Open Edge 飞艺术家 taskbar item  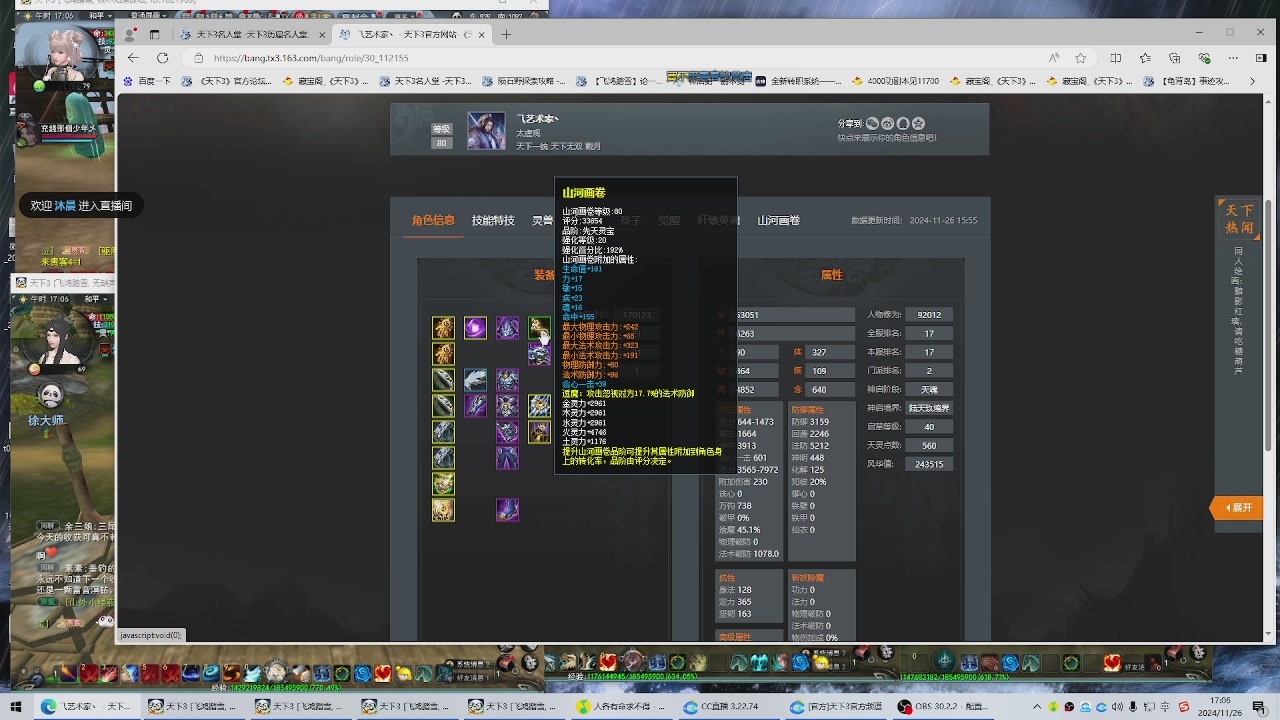(86, 707)
